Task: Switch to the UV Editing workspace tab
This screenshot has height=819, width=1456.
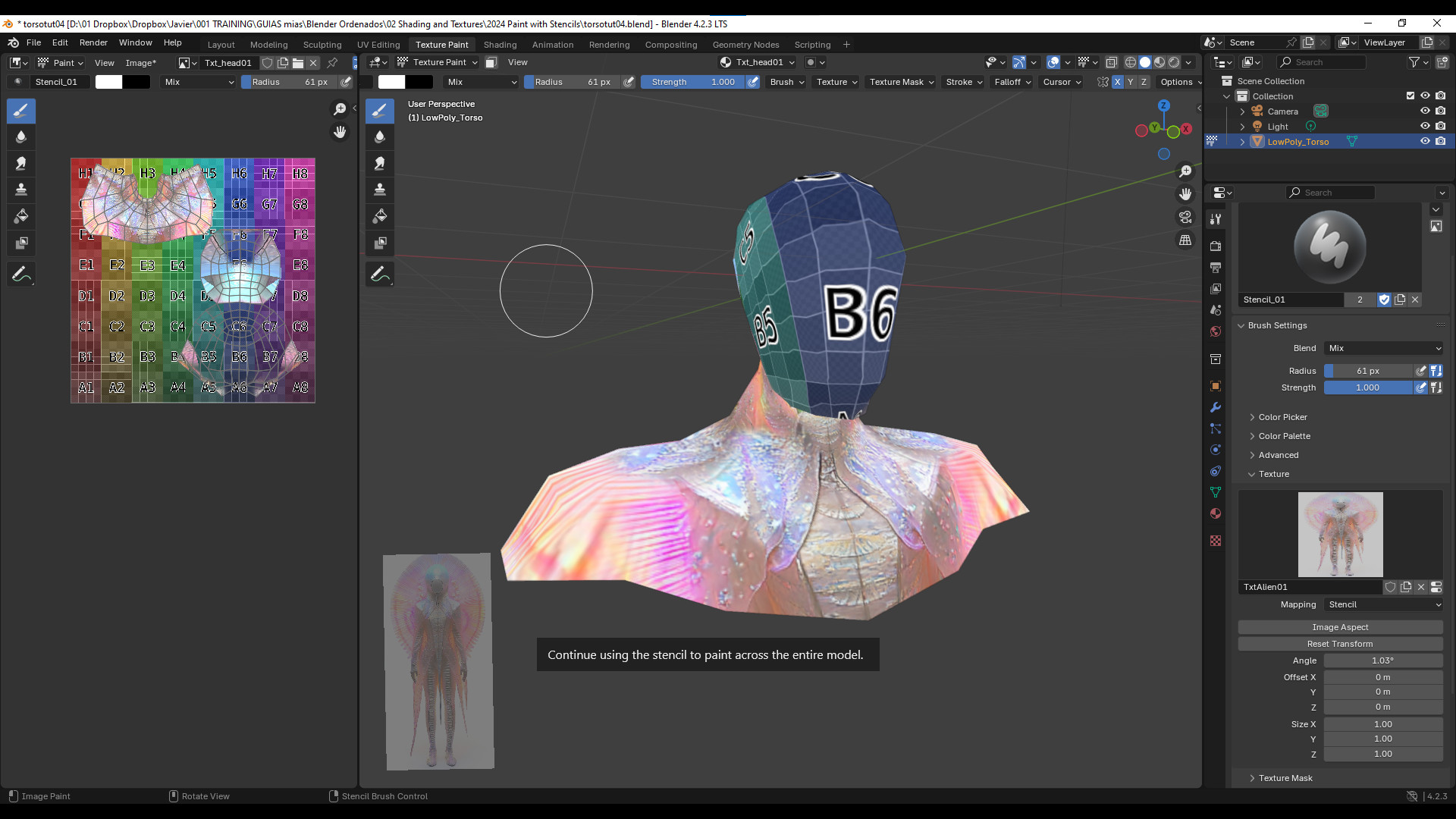Action: pos(378,45)
